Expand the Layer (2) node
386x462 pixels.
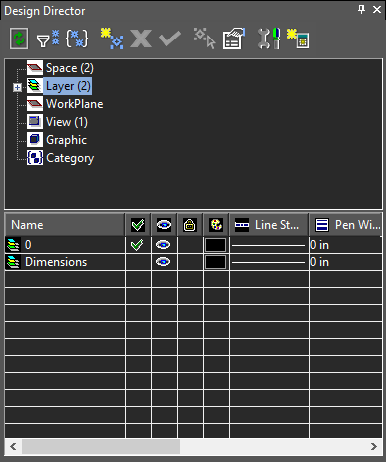tap(17, 88)
